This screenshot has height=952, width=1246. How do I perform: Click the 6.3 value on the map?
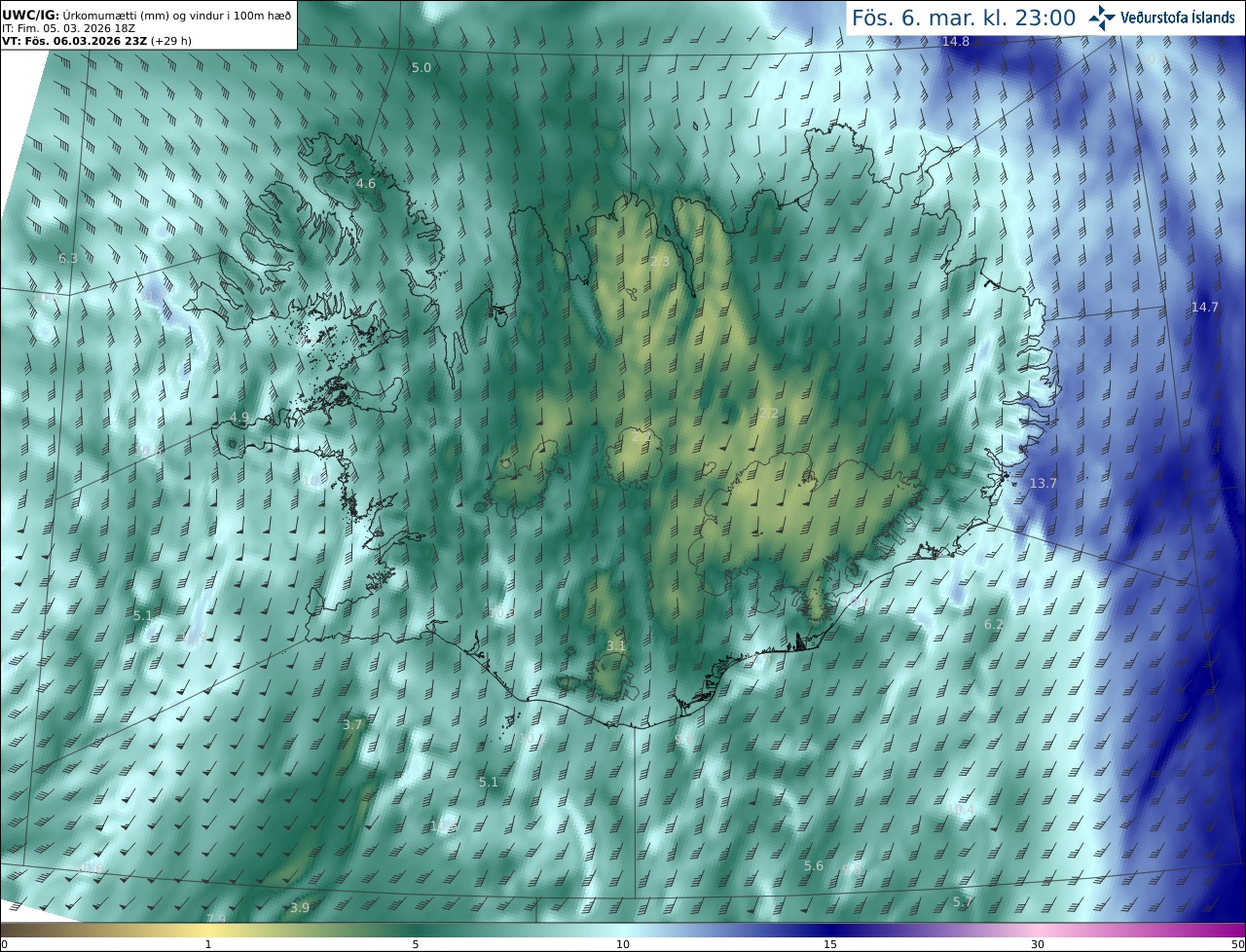point(68,258)
